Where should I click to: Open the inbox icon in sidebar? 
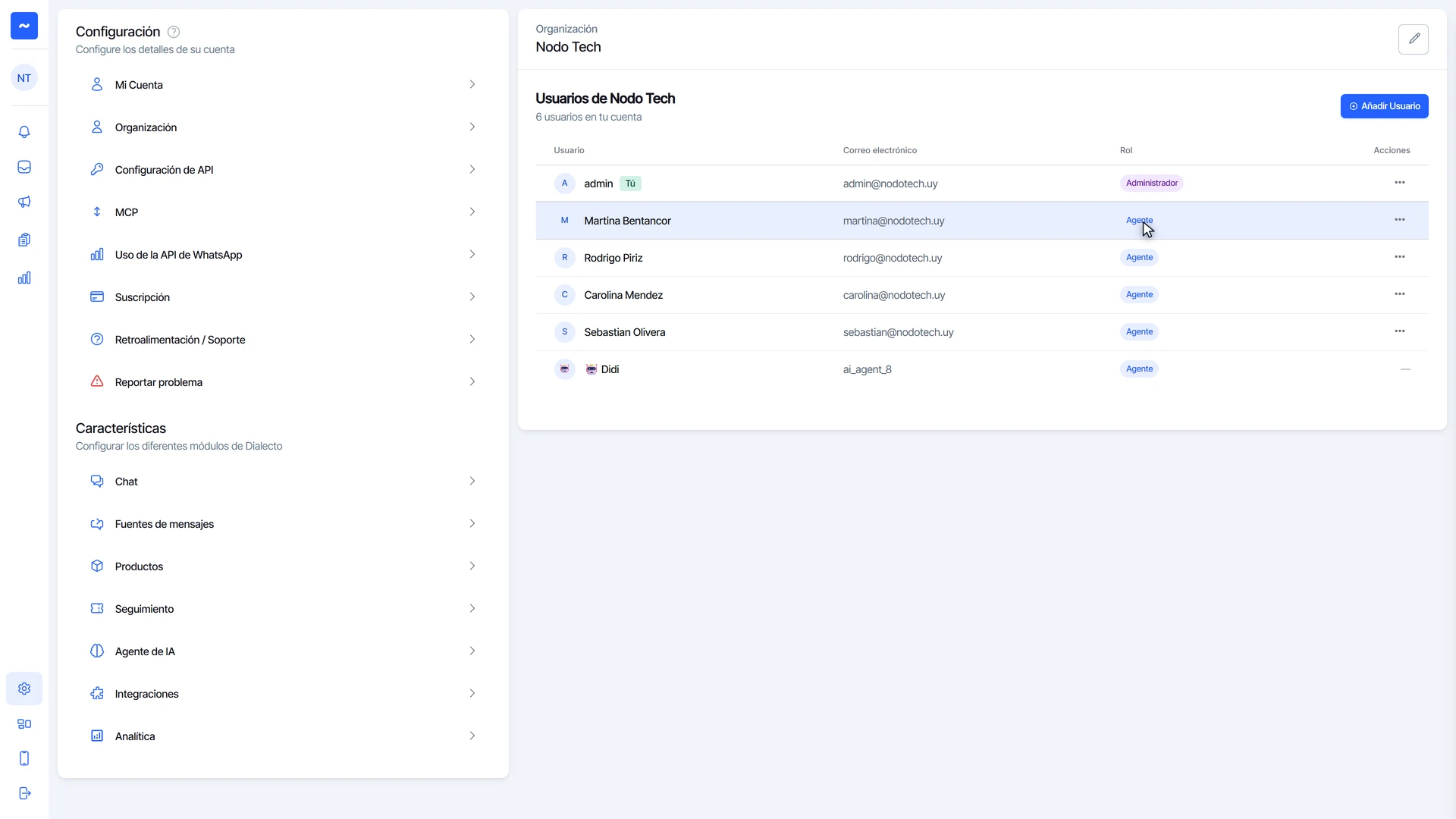coord(24,167)
